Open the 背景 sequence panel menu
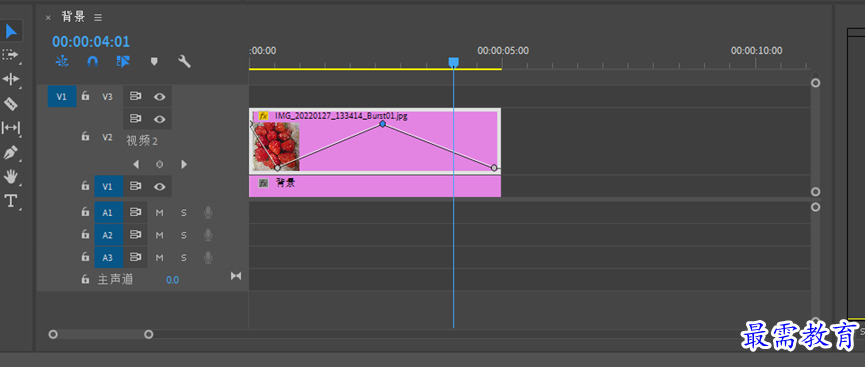865x367 pixels. (x=98, y=18)
